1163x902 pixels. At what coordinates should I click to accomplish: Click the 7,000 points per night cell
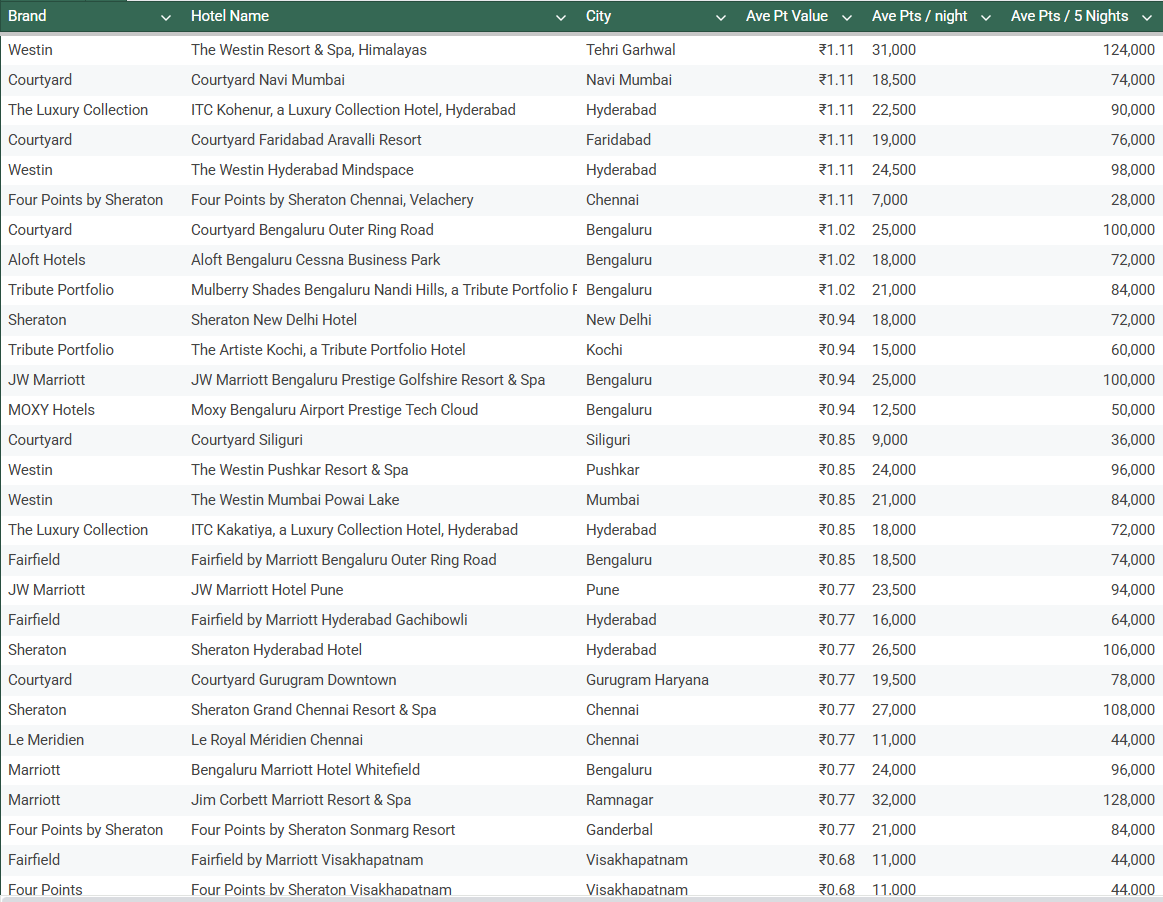click(x=890, y=200)
